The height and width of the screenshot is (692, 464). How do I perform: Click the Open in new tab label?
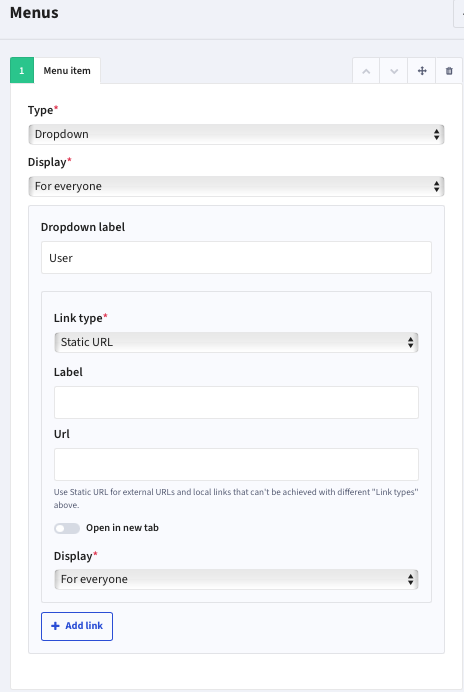click(x=122, y=528)
